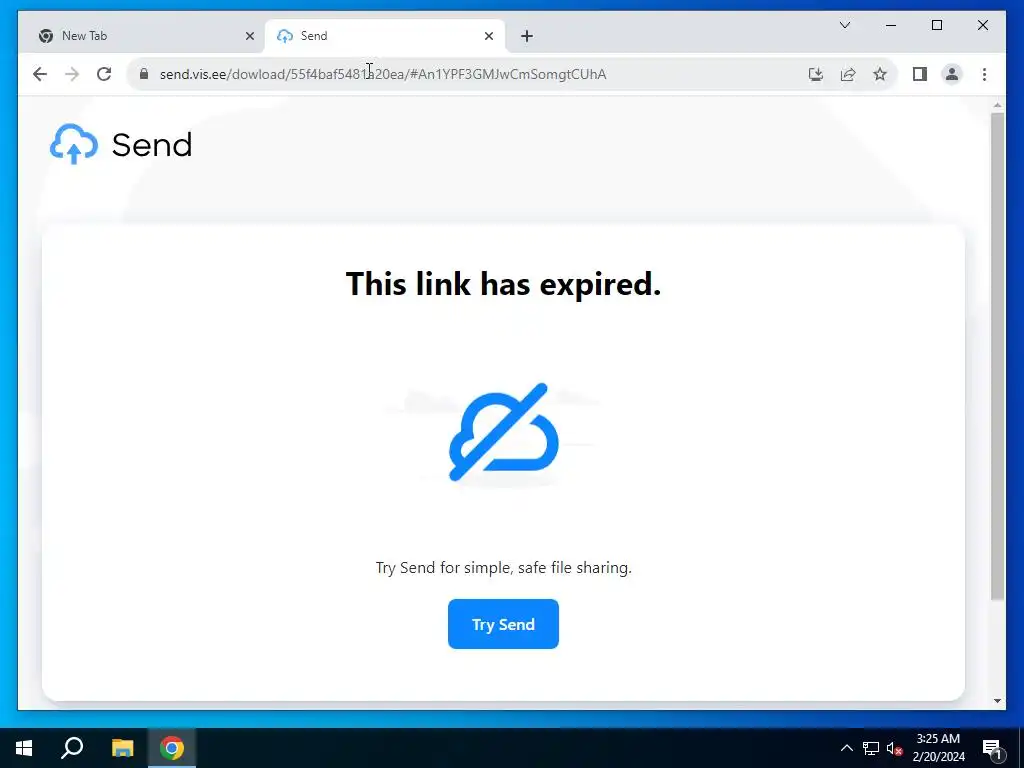
Task: Open a new tab with the plus button
Action: point(527,36)
